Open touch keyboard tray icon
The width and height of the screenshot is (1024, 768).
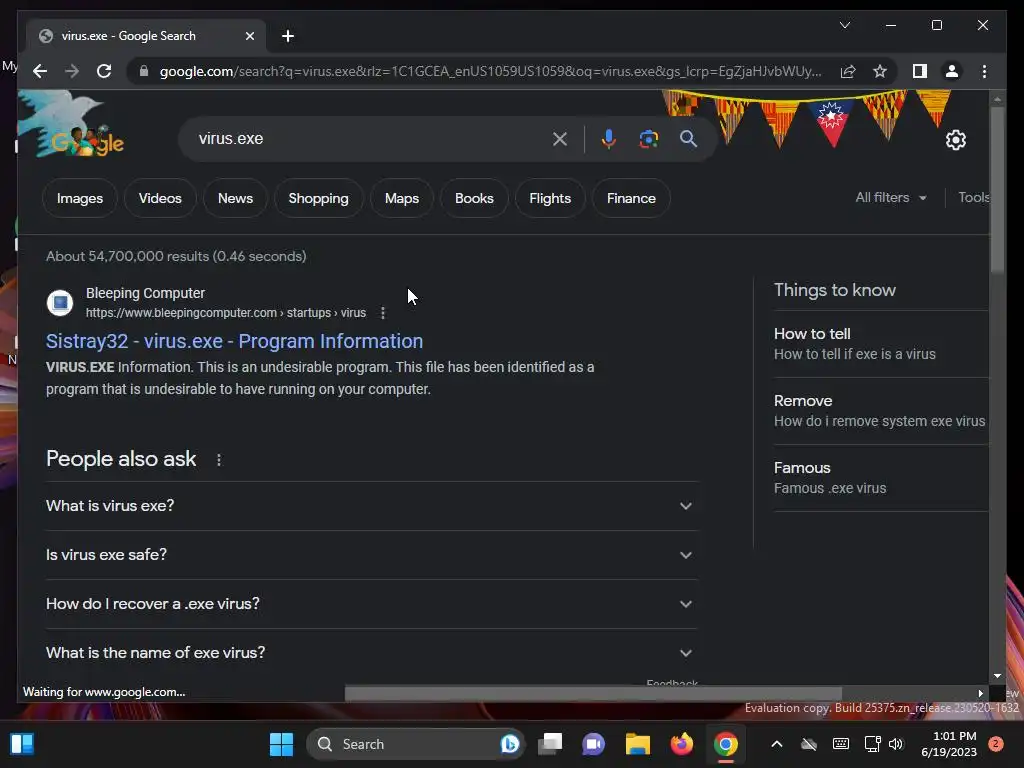click(x=841, y=744)
